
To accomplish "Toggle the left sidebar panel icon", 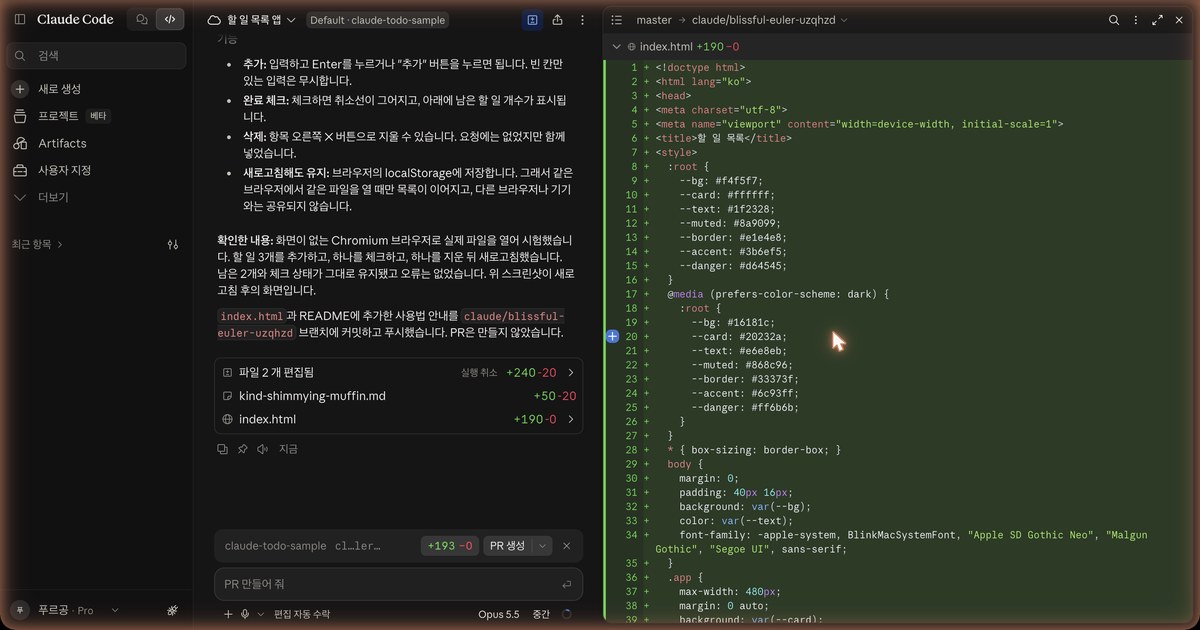I will click(x=19, y=19).
